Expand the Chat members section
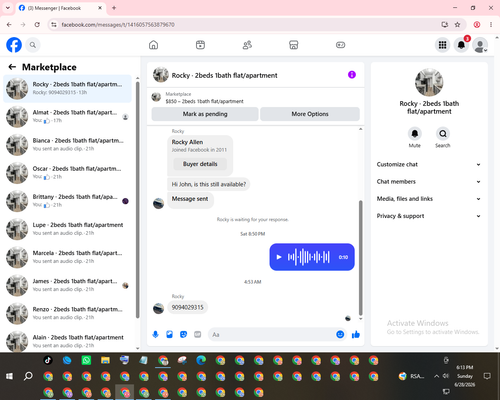Image resolution: width=500 pixels, height=400 pixels. coord(429,182)
